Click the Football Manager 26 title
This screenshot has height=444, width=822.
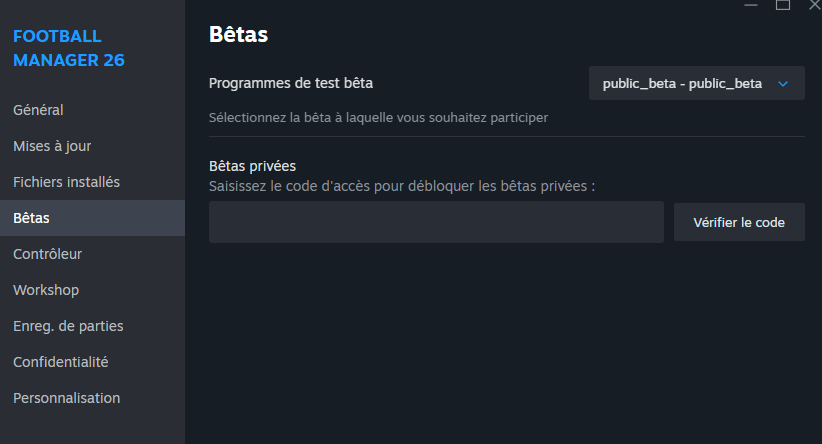coord(69,48)
